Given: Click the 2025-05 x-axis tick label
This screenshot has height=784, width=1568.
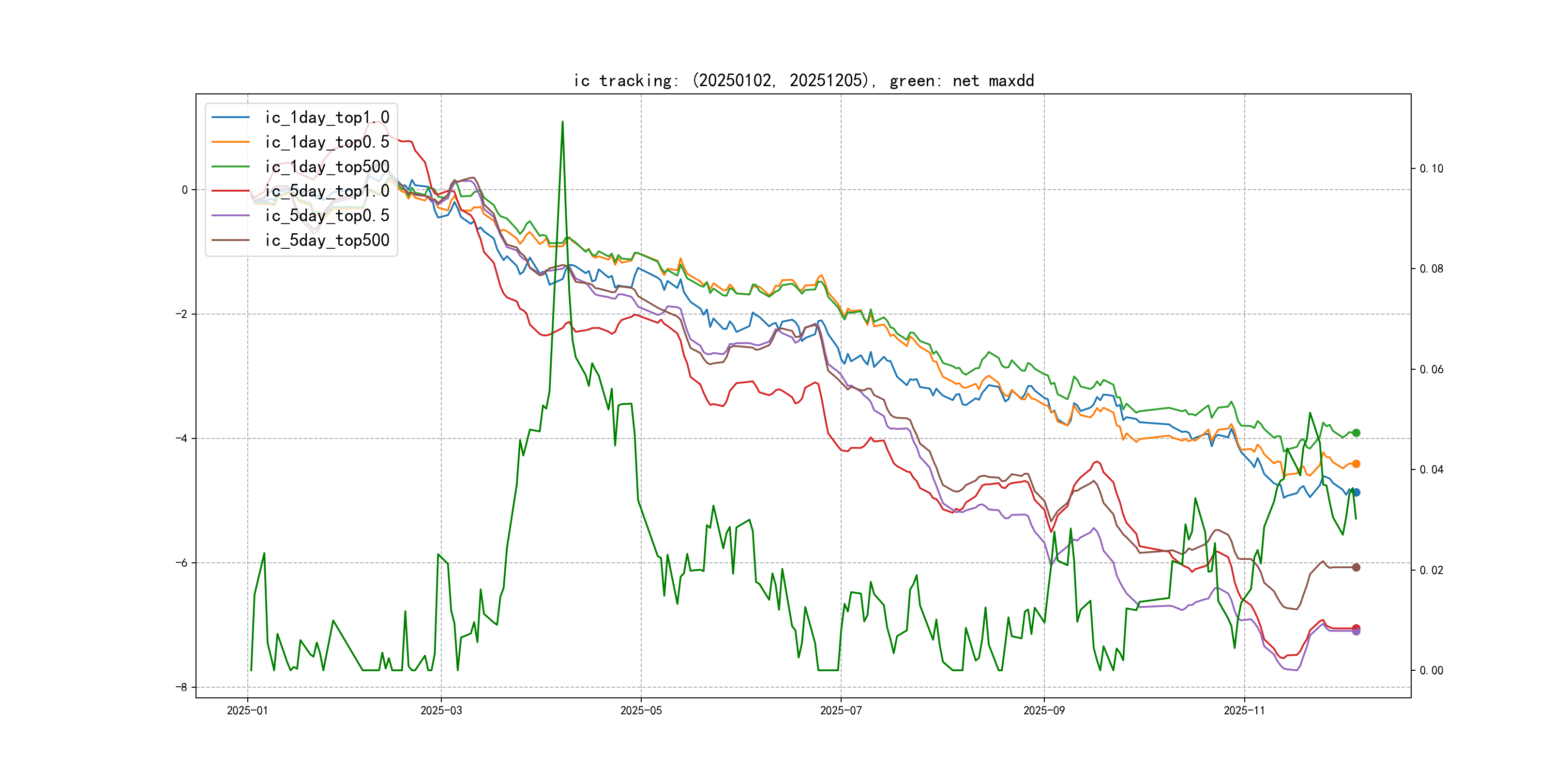Looking at the screenshot, I should 640,710.
